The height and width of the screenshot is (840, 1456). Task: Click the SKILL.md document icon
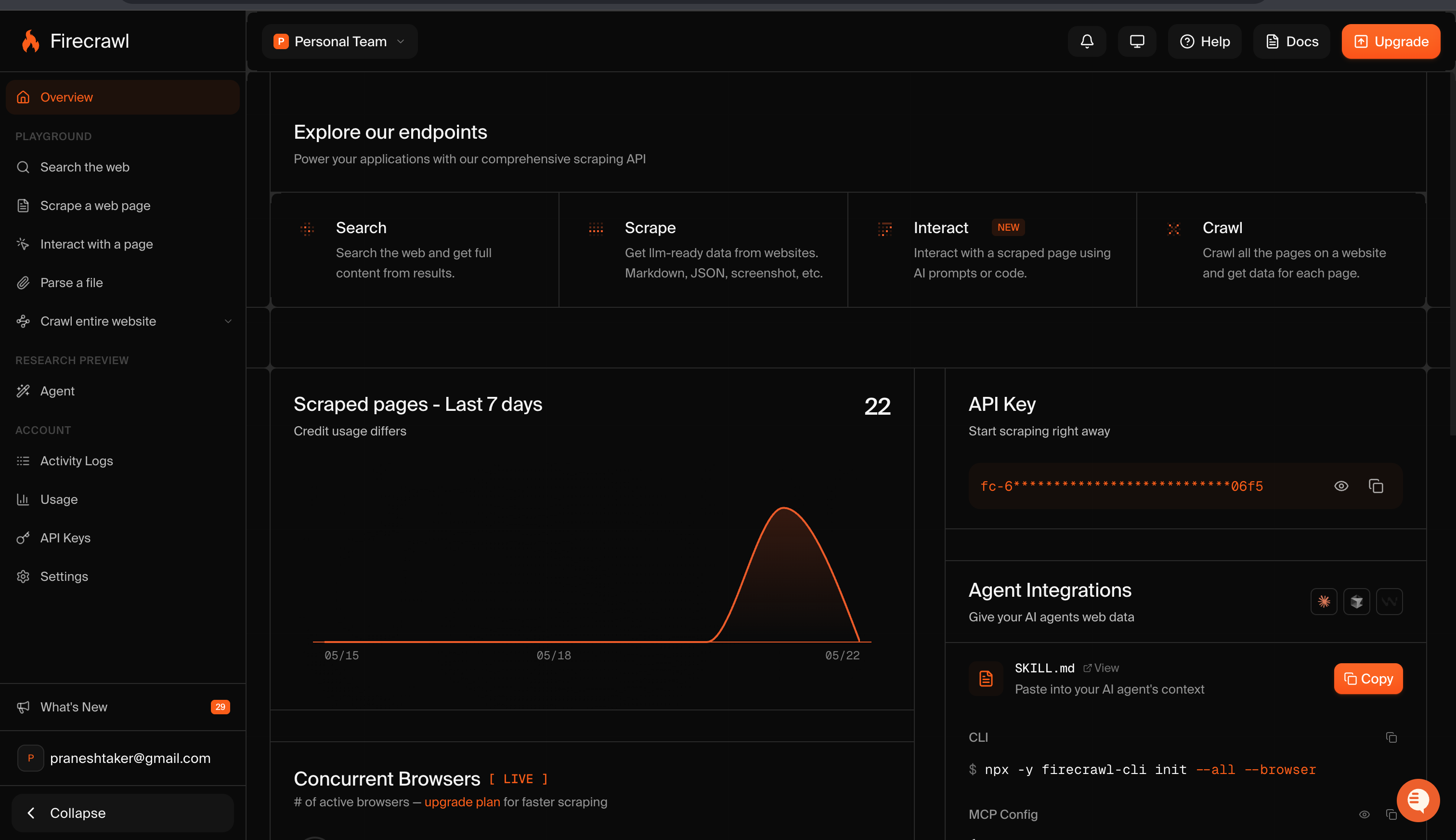tap(986, 679)
